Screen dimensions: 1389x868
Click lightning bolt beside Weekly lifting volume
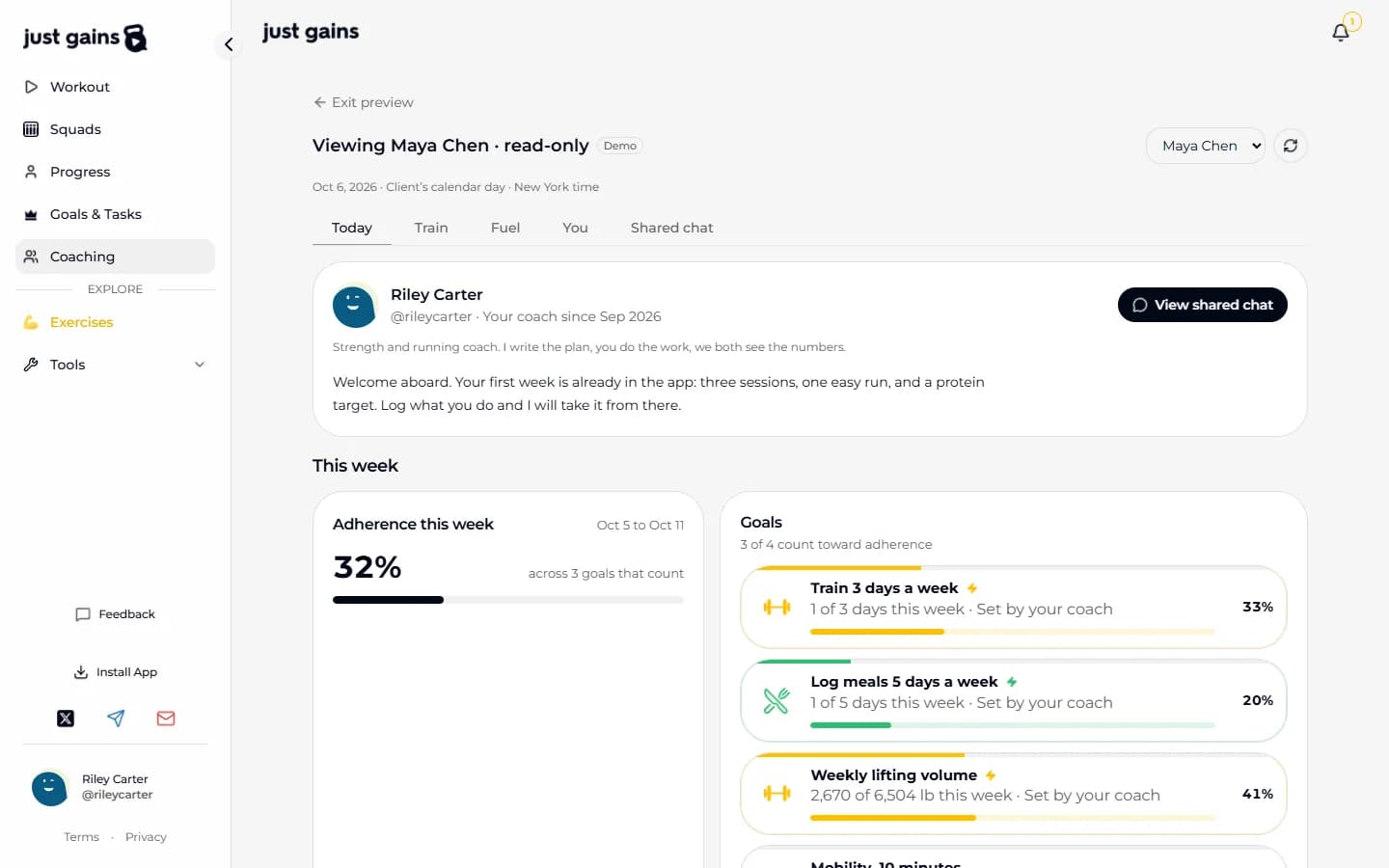coord(991,775)
